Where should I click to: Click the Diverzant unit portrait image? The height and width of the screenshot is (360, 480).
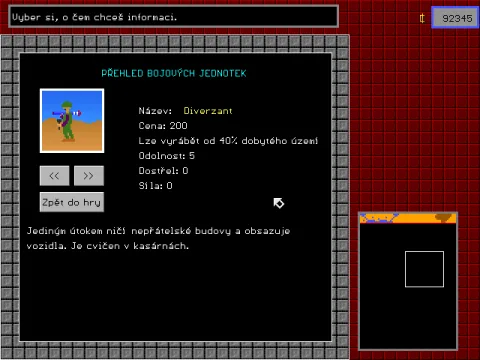click(72, 121)
